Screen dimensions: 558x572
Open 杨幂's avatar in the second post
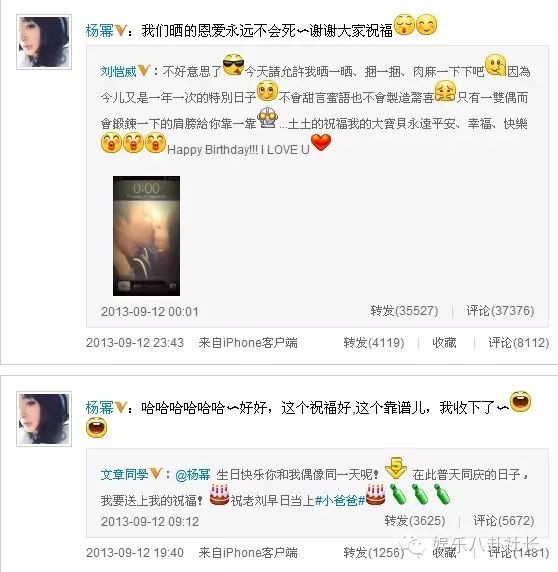(x=44, y=419)
